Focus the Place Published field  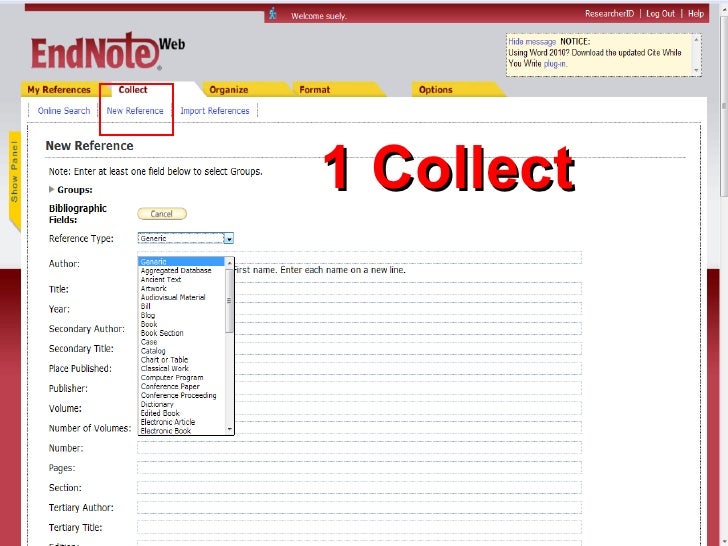359,369
